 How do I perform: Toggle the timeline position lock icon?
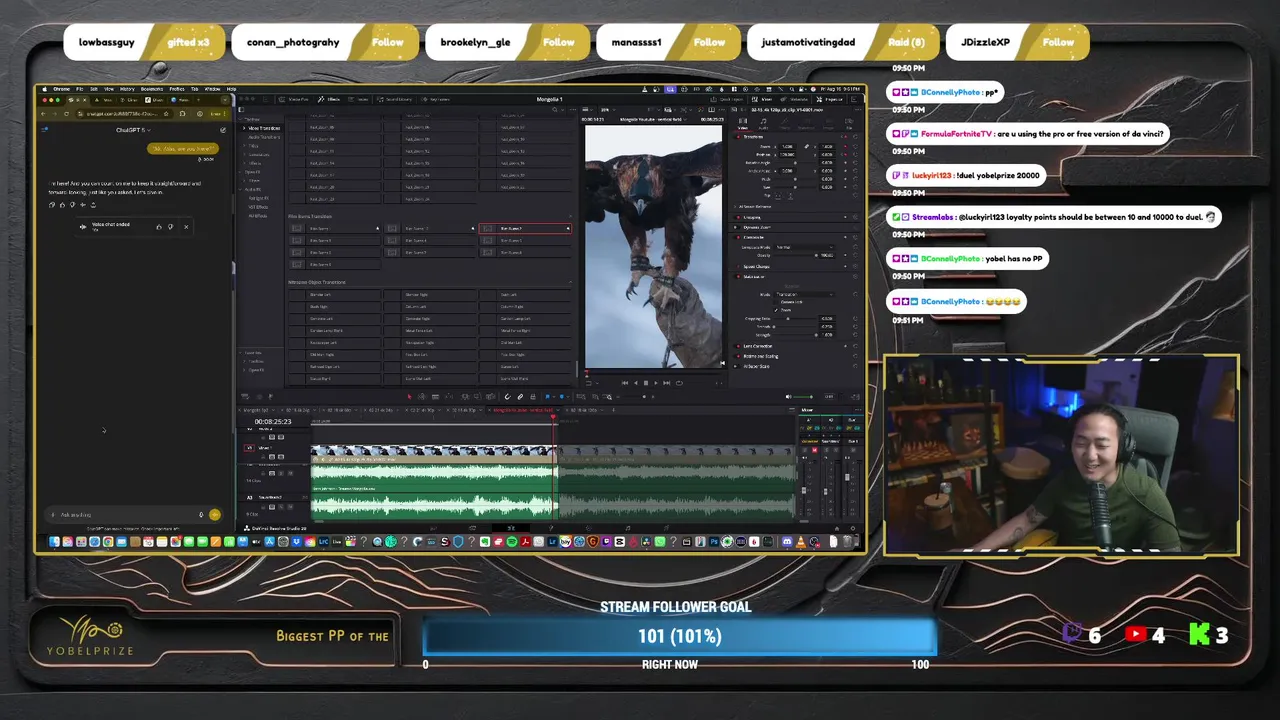tap(533, 396)
